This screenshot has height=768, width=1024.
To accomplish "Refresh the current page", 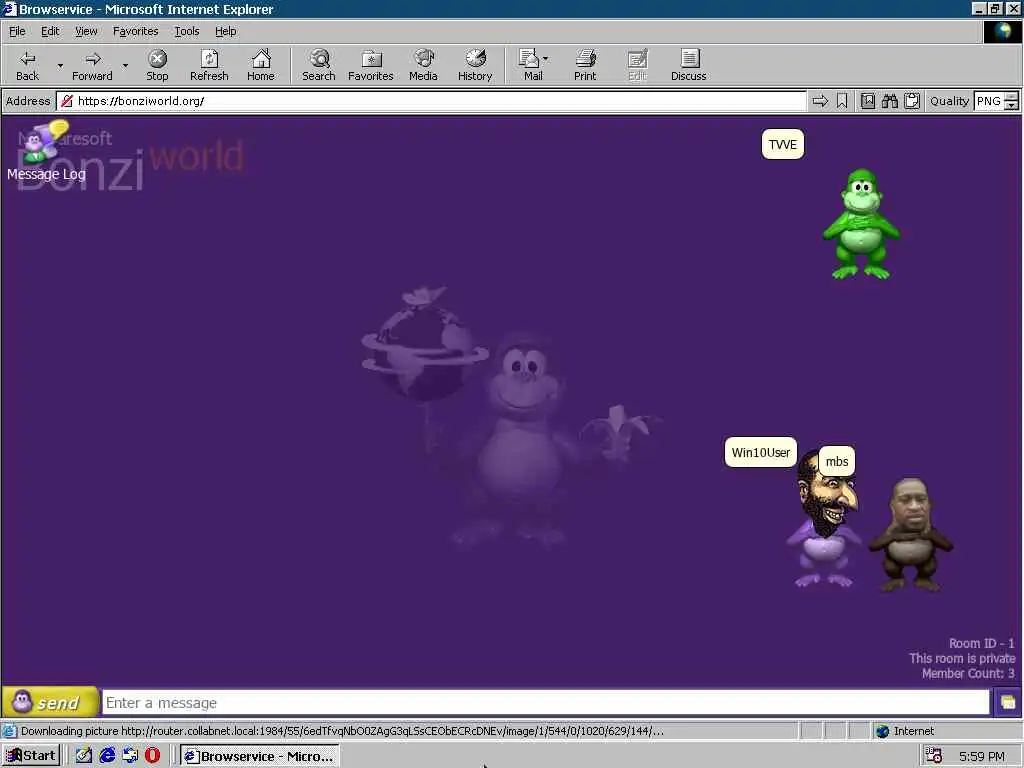I will point(209,65).
